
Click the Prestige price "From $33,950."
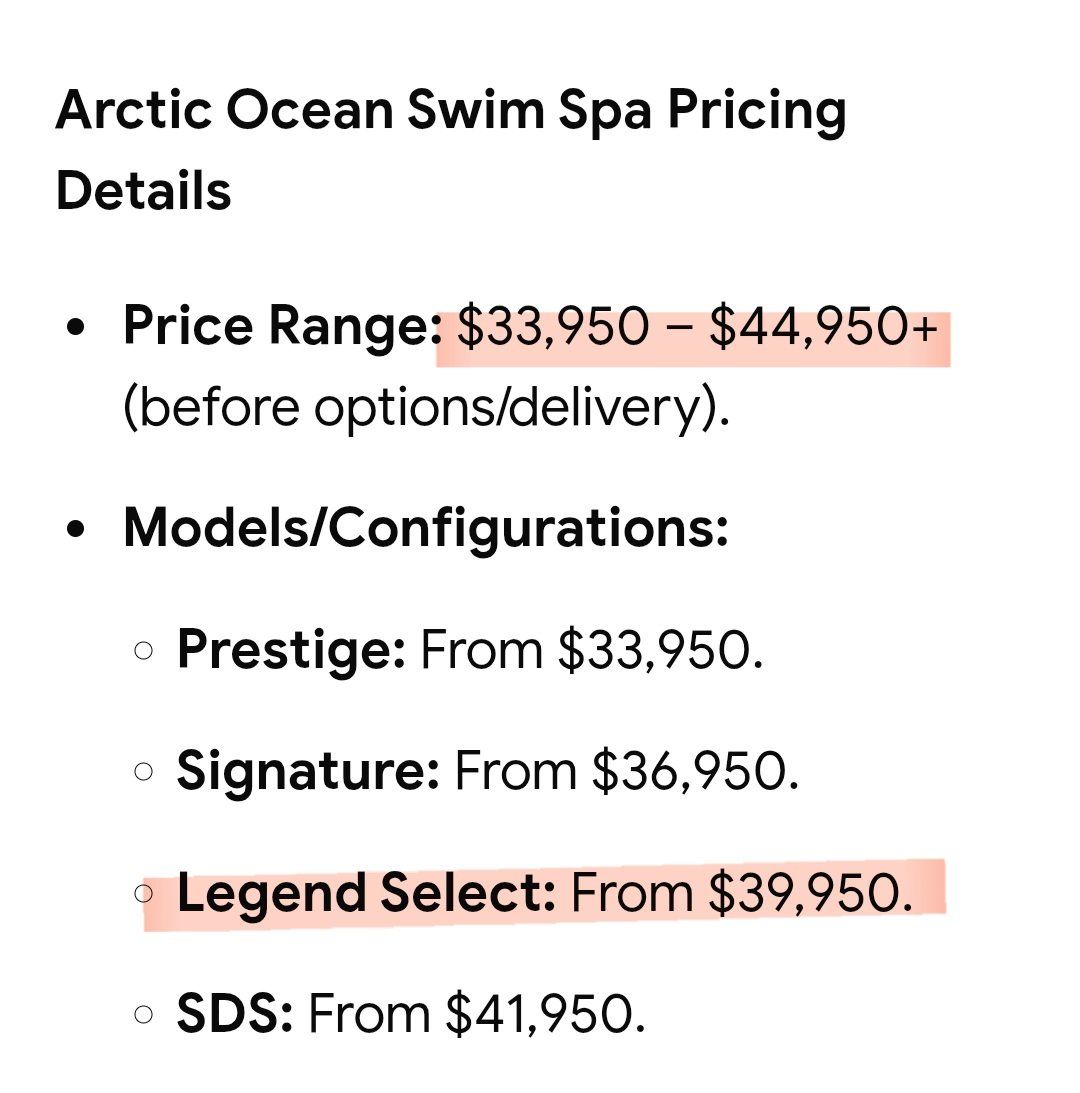(x=592, y=650)
